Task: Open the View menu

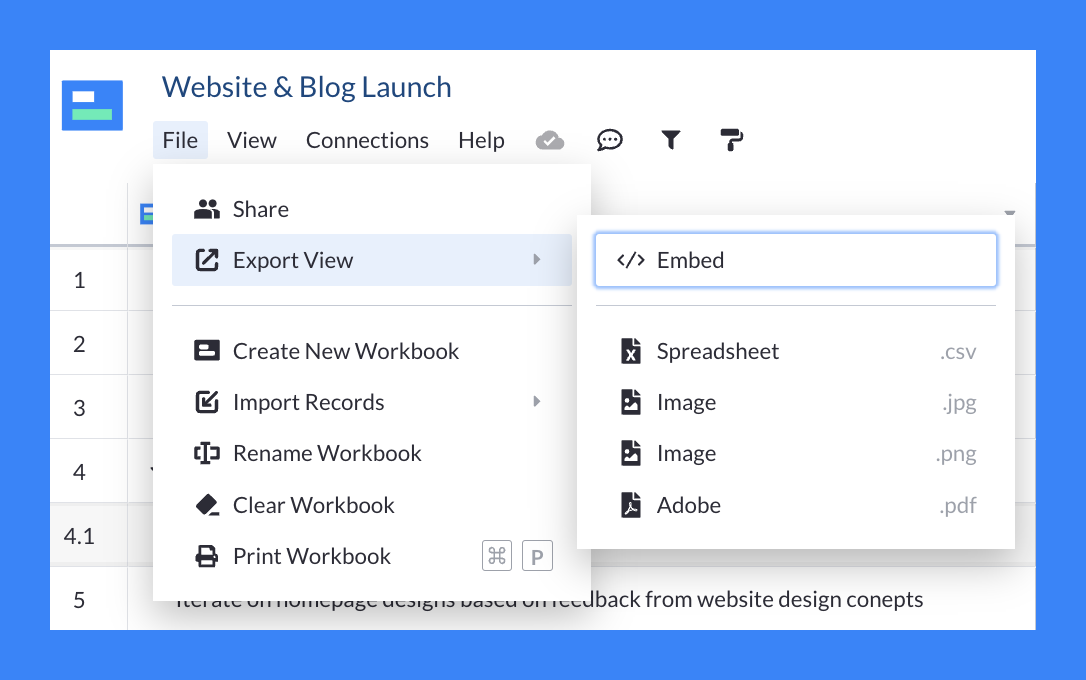Action: click(252, 141)
